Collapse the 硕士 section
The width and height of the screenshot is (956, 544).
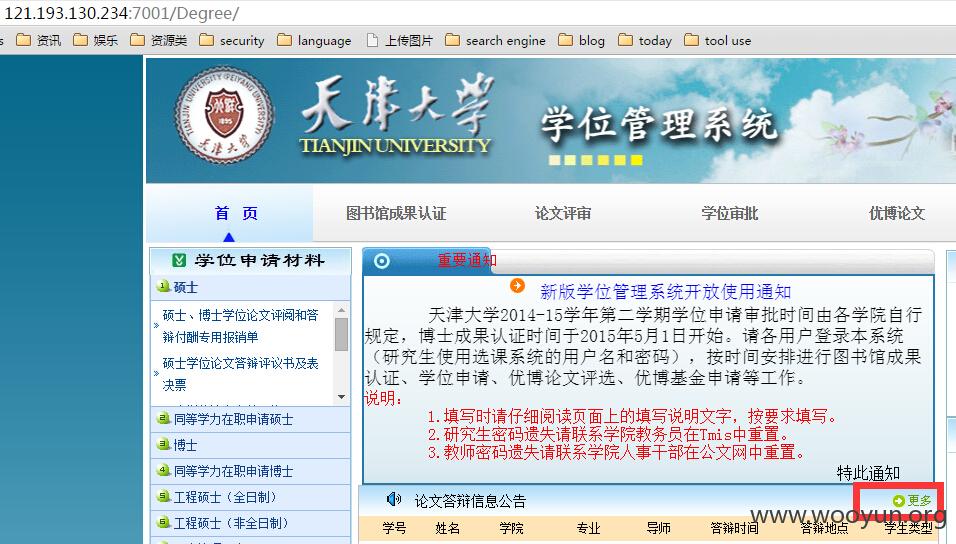point(251,287)
